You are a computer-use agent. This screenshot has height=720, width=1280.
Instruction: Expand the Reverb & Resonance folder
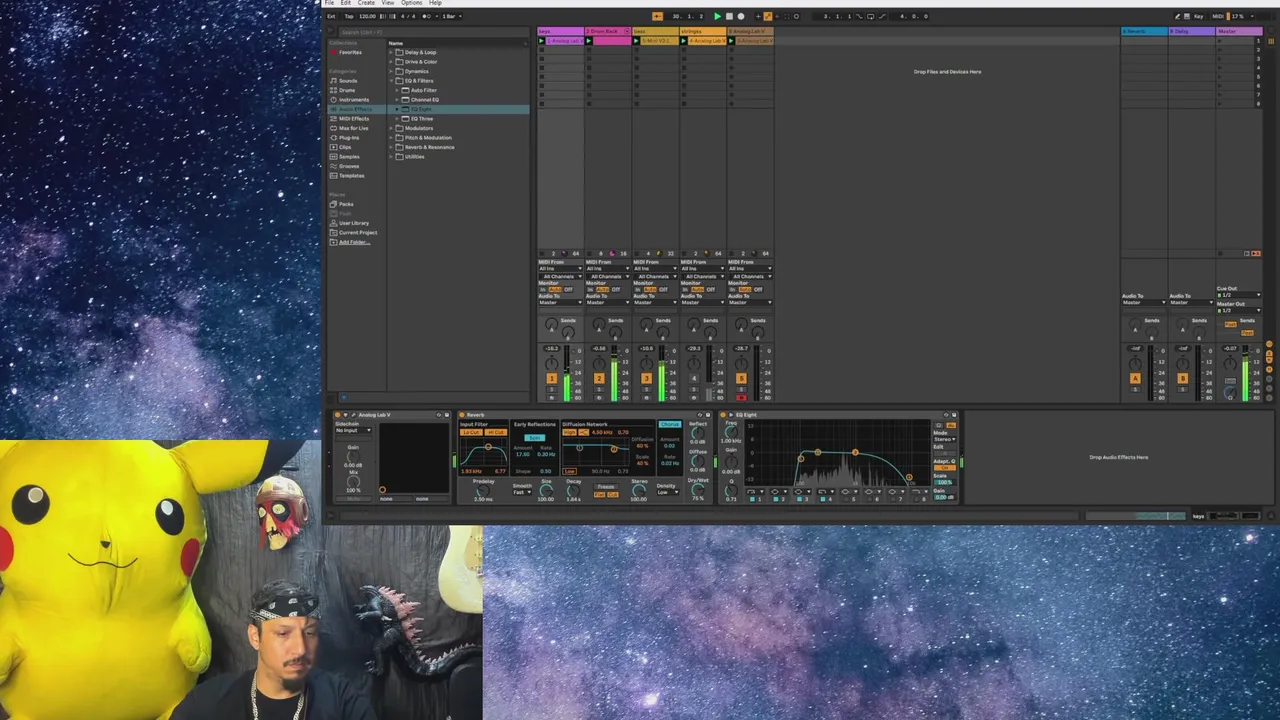(391, 147)
